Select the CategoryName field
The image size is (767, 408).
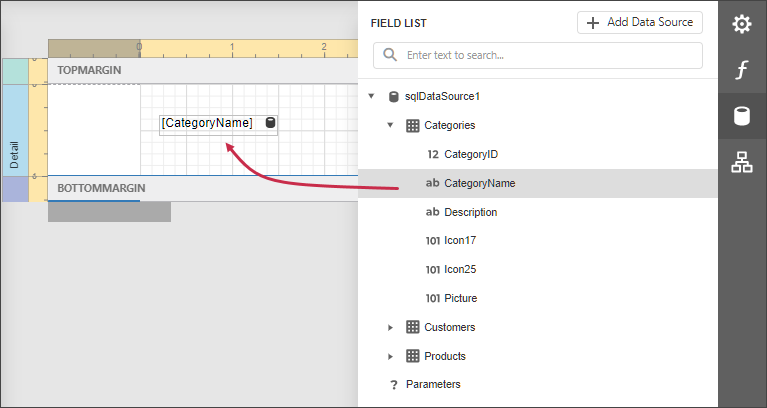coord(479,183)
